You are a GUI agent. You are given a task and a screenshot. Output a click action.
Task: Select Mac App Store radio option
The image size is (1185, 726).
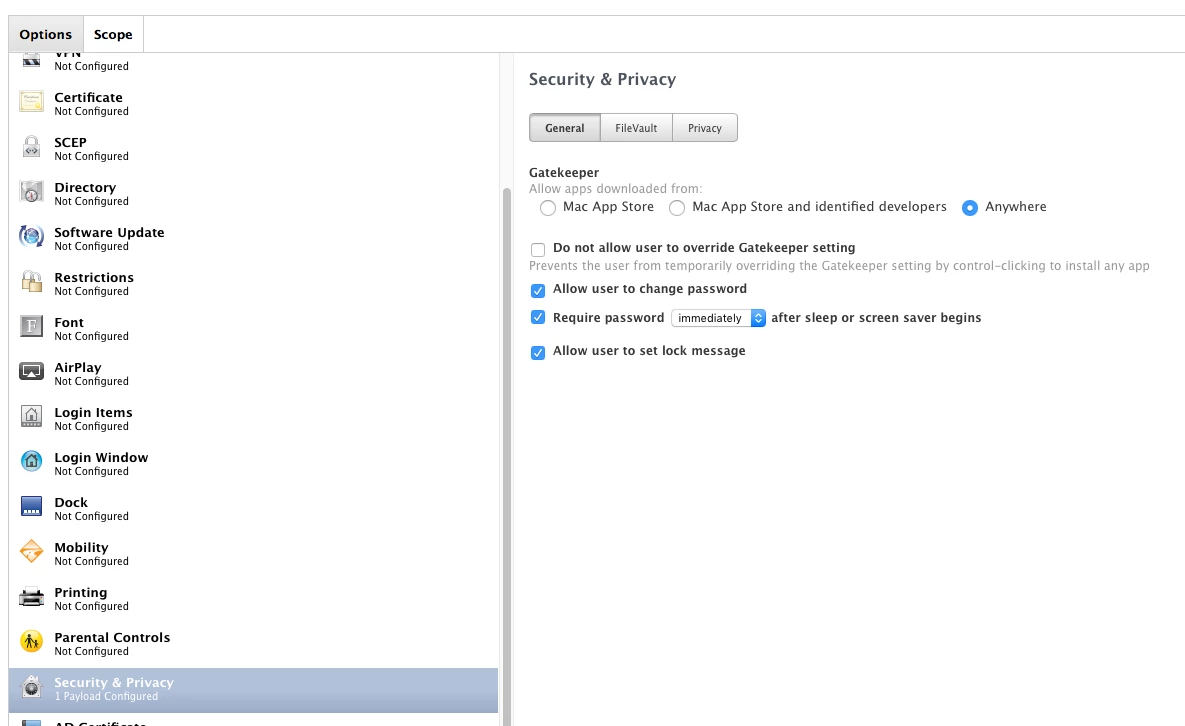548,208
